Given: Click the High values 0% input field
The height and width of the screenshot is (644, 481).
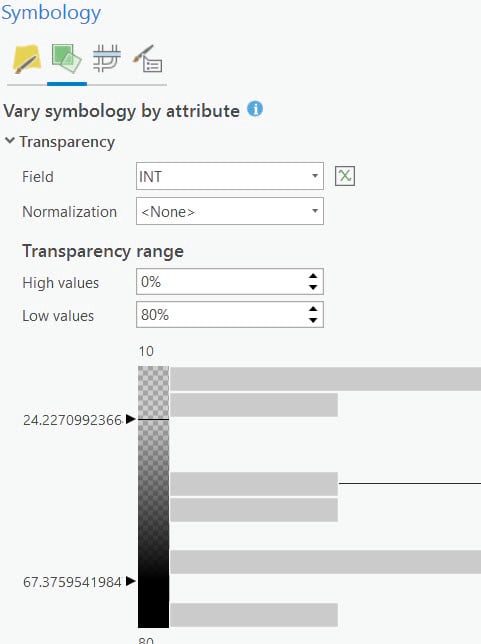Looking at the screenshot, I should (x=221, y=282).
